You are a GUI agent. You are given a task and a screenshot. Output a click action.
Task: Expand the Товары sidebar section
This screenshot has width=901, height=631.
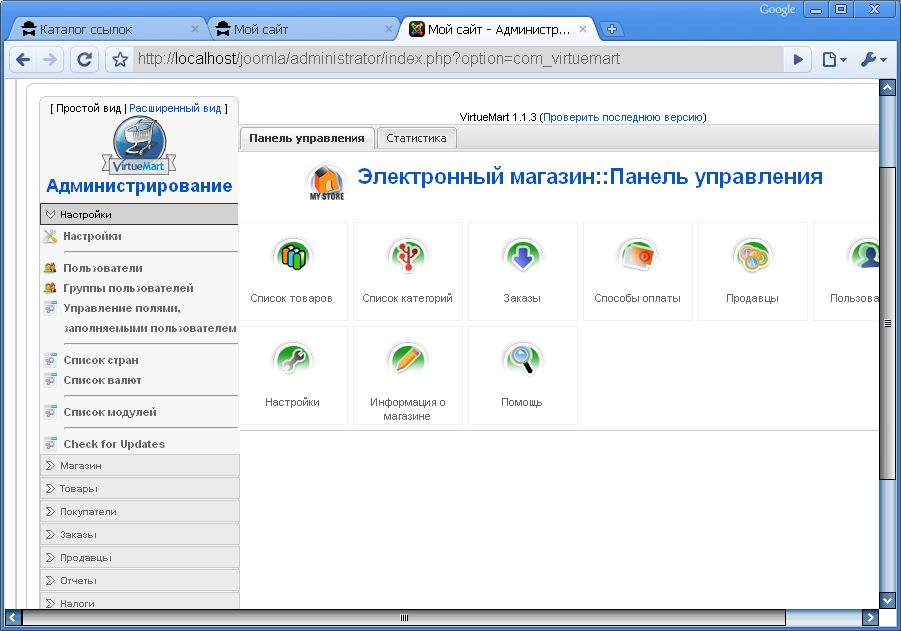140,488
